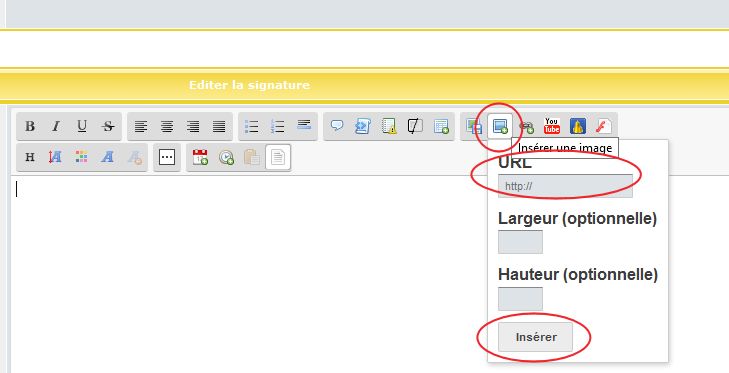
Task: Click the Largeur optional field
Action: (x=520, y=242)
